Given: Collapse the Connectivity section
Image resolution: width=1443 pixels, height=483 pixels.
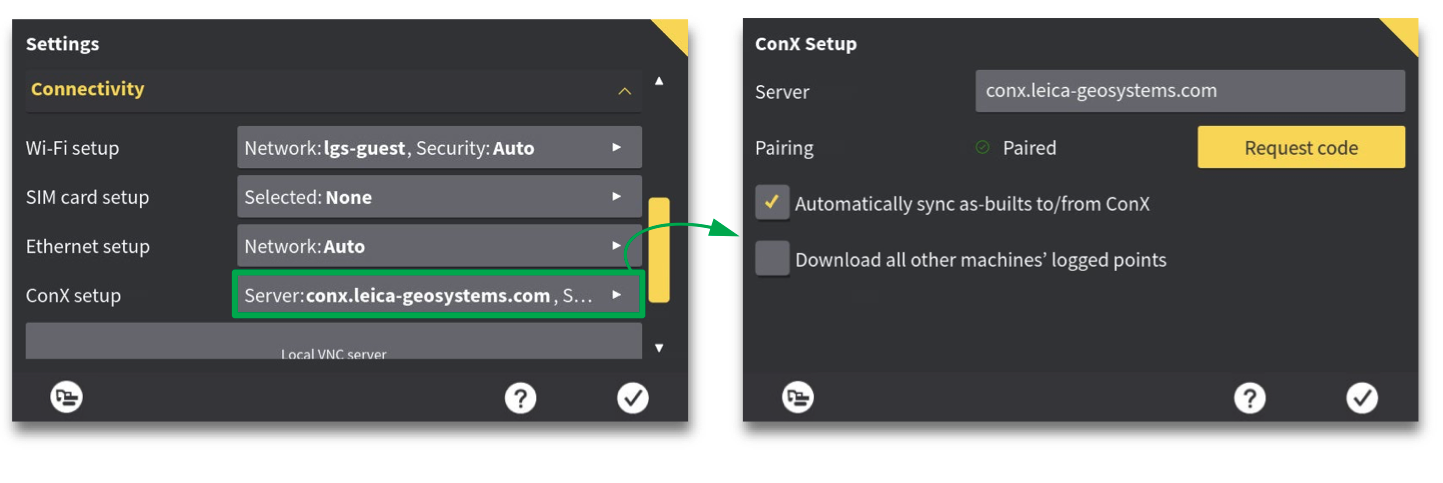Looking at the screenshot, I should pos(624,90).
